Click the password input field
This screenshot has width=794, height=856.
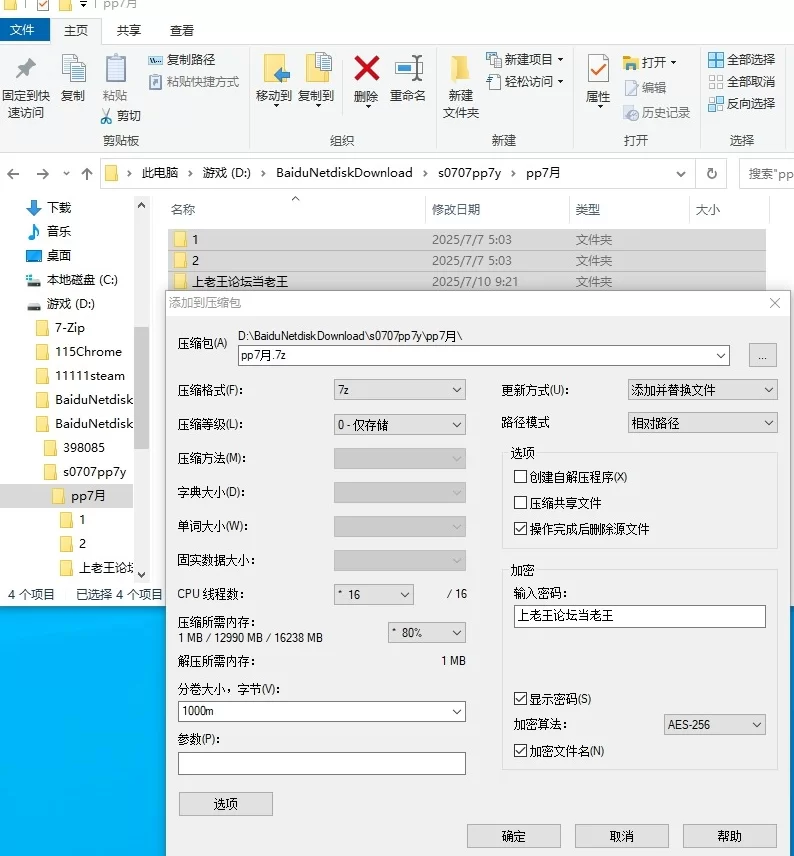(x=639, y=616)
